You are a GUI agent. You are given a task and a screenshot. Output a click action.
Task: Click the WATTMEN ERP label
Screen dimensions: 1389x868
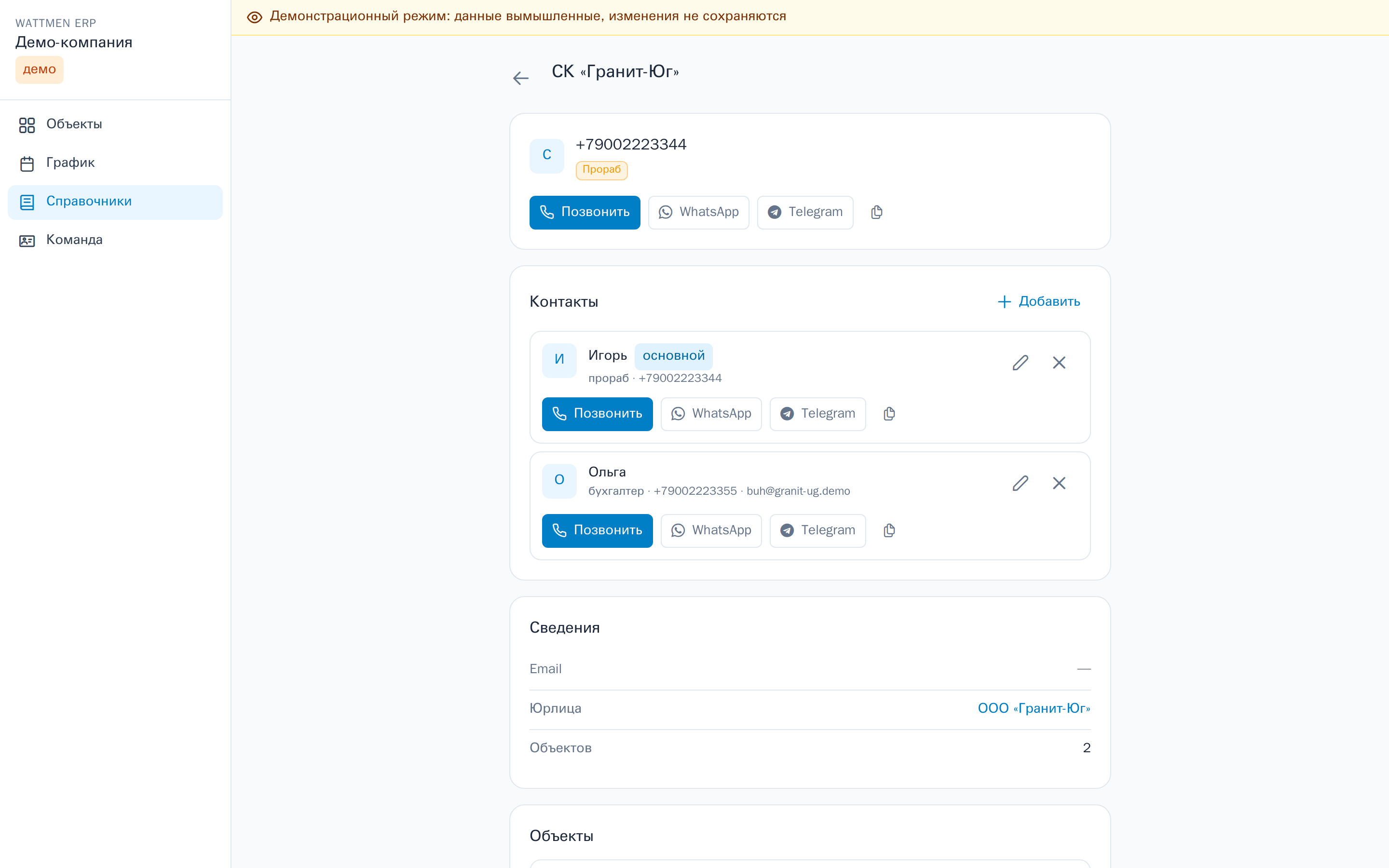55,24
